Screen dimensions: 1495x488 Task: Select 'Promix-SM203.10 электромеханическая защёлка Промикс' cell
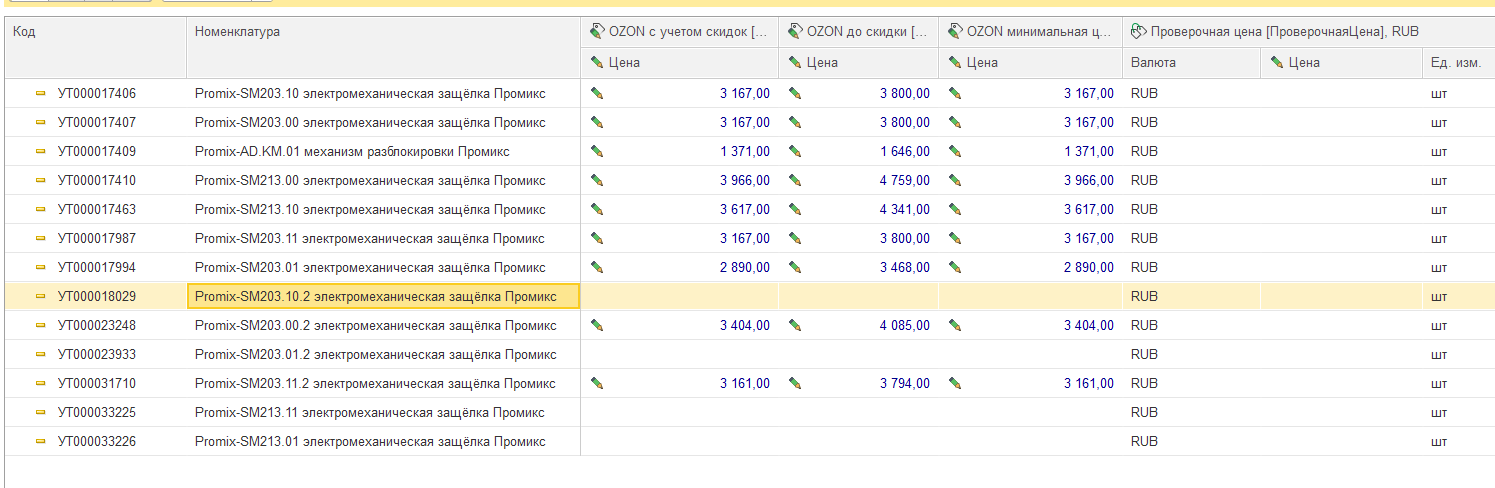[x=383, y=94]
